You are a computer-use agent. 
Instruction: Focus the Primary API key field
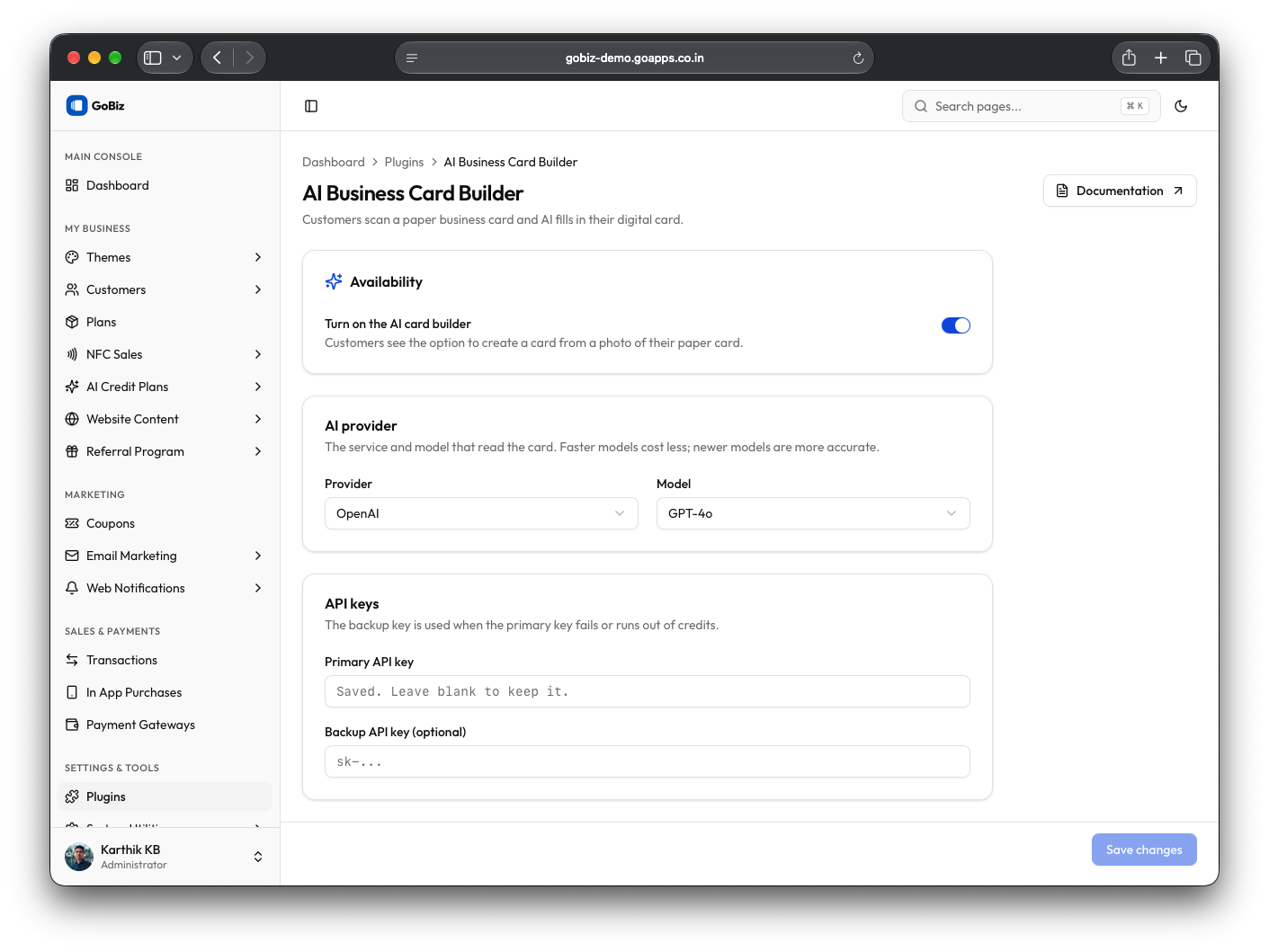(x=648, y=691)
